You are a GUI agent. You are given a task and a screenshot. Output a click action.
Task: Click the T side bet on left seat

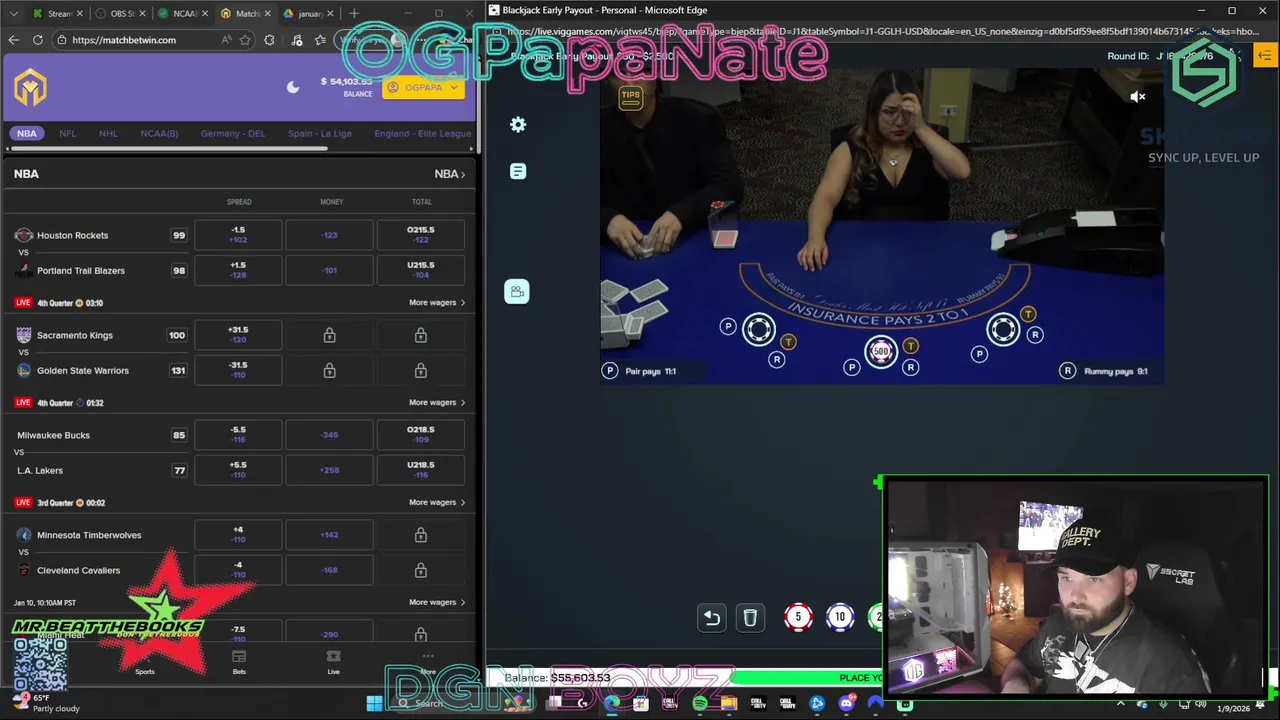789,342
